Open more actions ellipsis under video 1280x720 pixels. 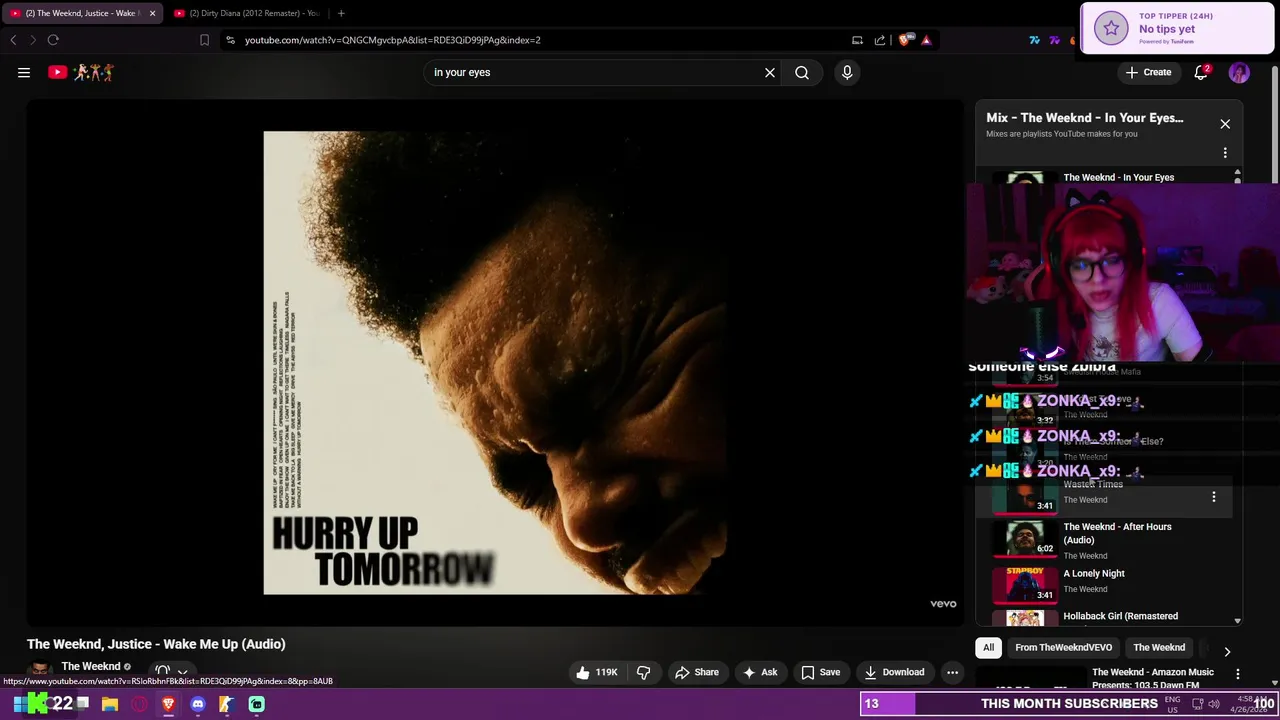tap(953, 672)
